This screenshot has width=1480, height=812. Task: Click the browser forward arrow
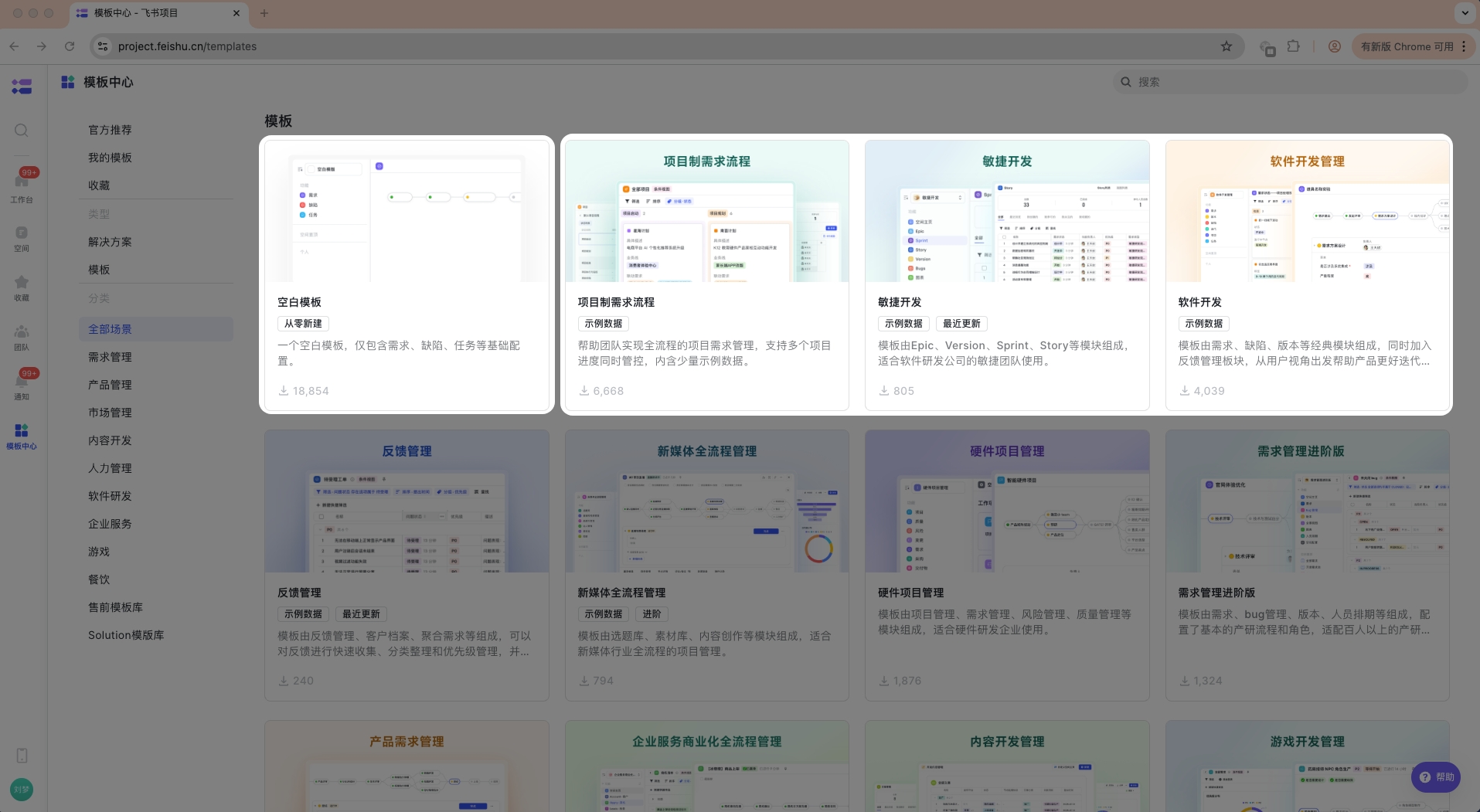[x=42, y=46]
